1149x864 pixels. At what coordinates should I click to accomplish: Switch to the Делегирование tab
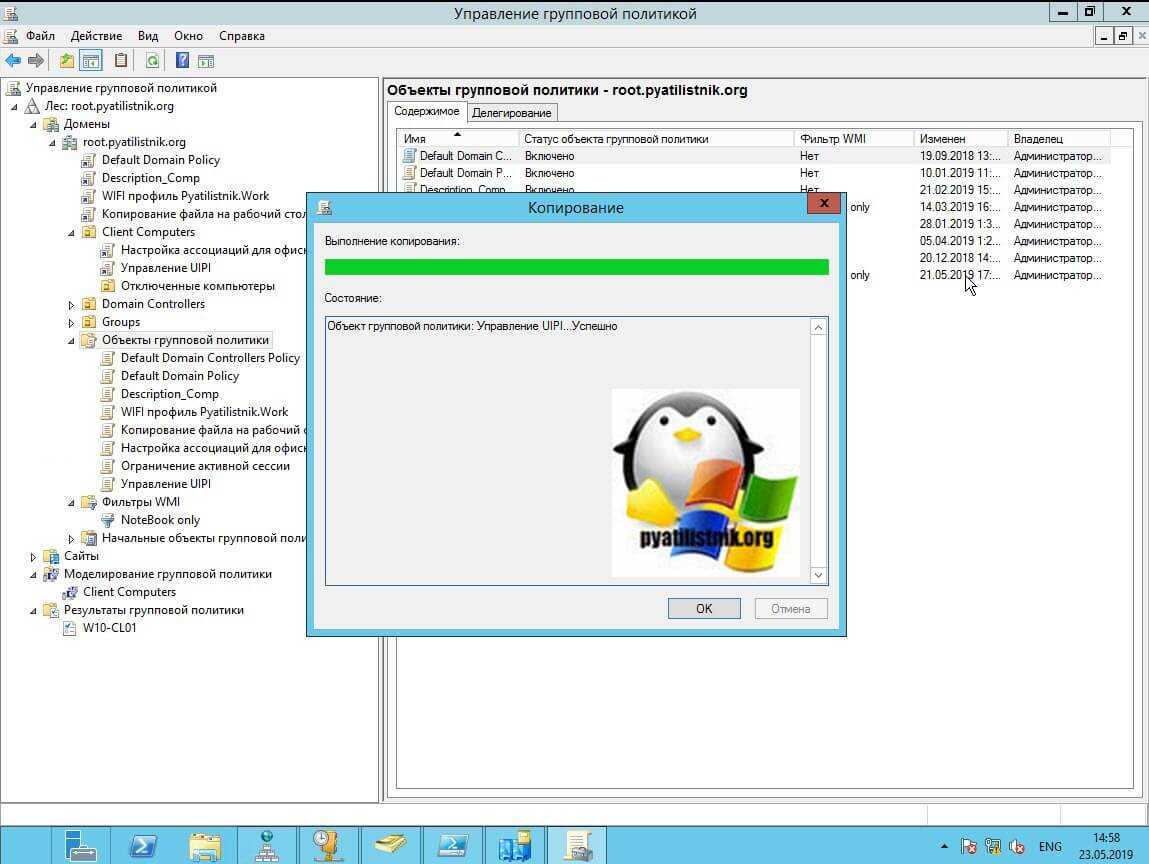point(511,113)
